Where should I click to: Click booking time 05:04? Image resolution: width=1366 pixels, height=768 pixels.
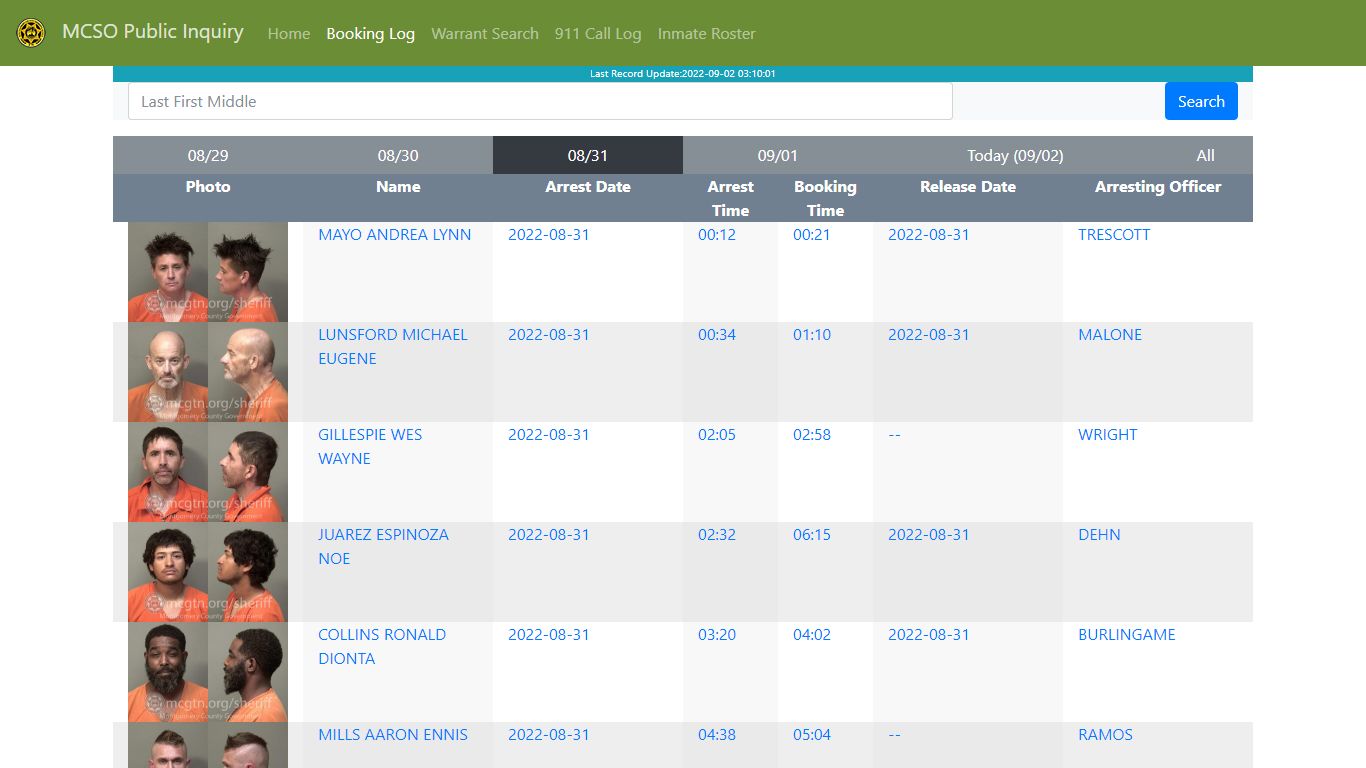(812, 734)
